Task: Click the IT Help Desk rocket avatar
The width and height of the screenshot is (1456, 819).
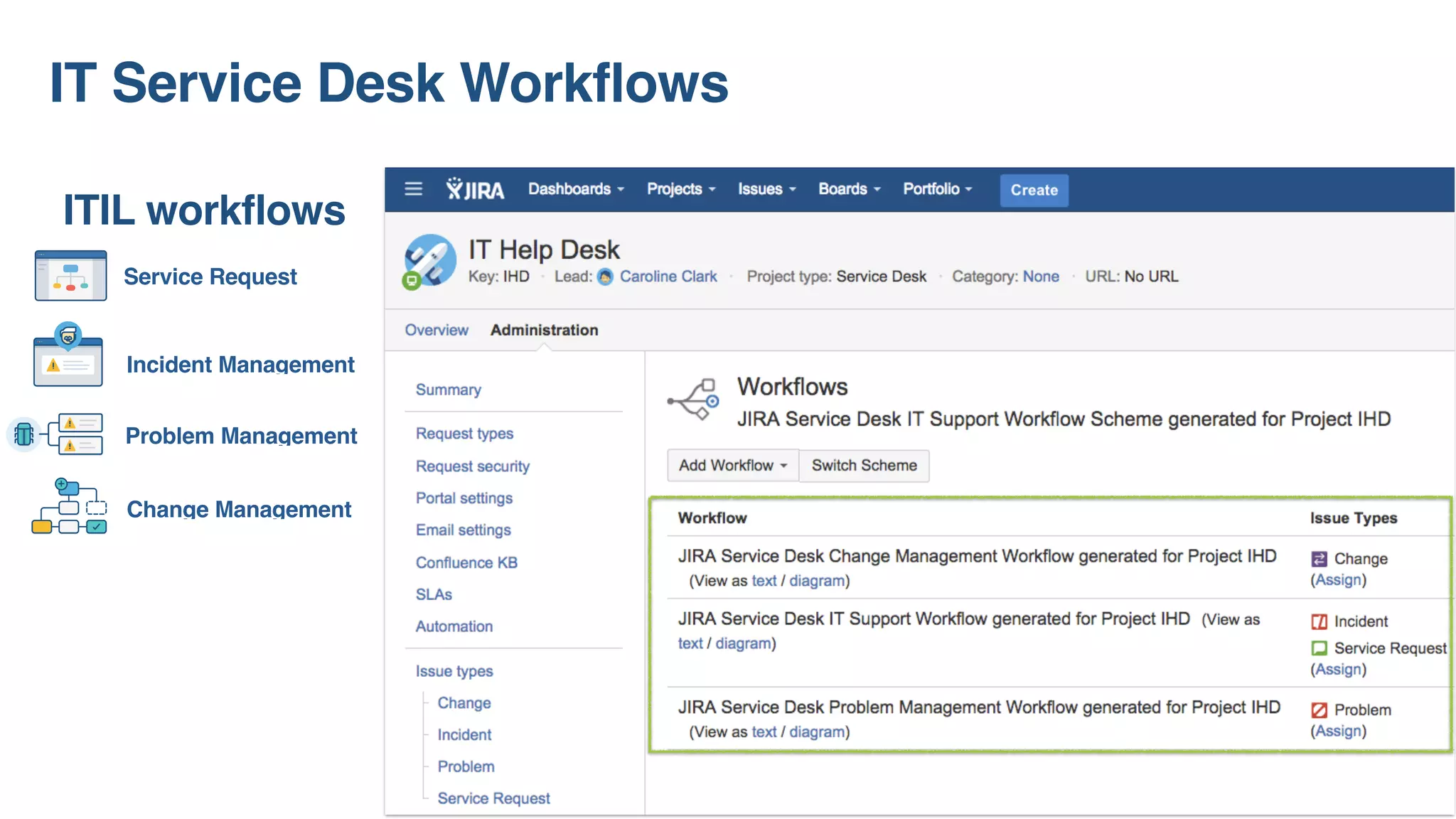Action: click(430, 259)
